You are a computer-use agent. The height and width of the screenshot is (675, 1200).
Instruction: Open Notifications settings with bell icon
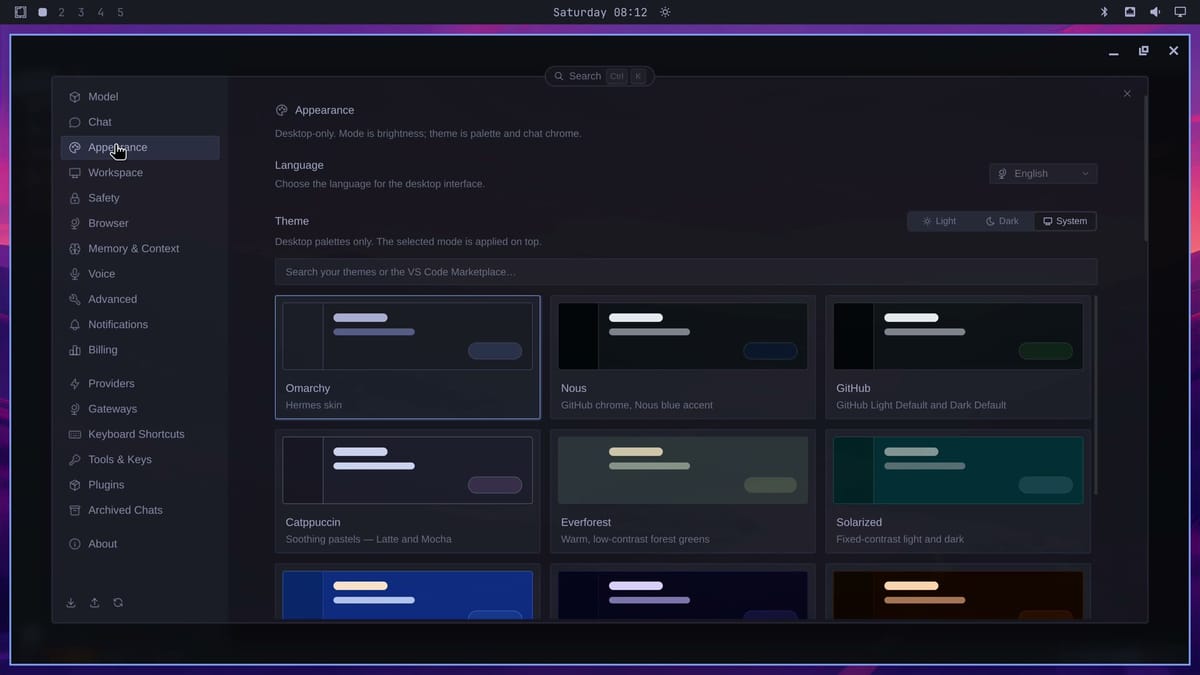coord(140,325)
